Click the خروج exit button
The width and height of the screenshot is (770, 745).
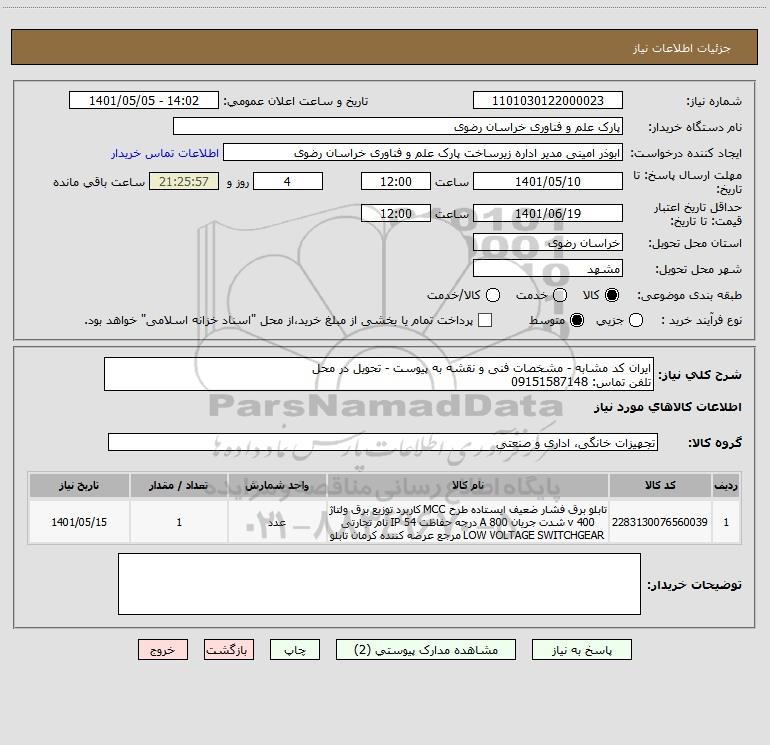[x=163, y=650]
